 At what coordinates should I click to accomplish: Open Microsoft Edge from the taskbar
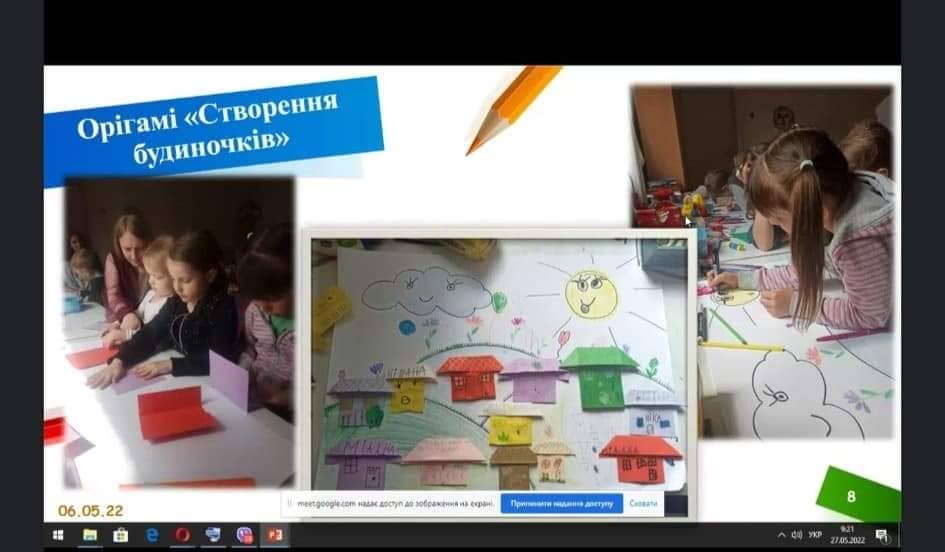coord(152,535)
